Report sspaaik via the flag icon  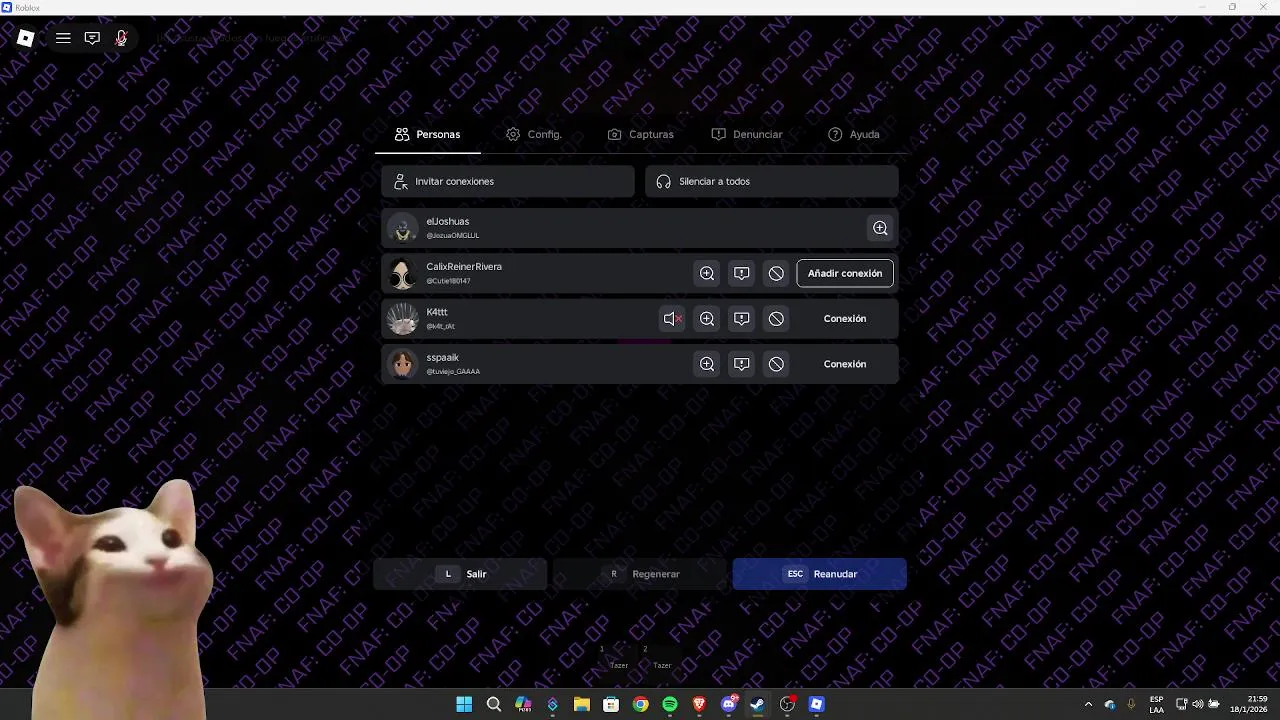741,364
